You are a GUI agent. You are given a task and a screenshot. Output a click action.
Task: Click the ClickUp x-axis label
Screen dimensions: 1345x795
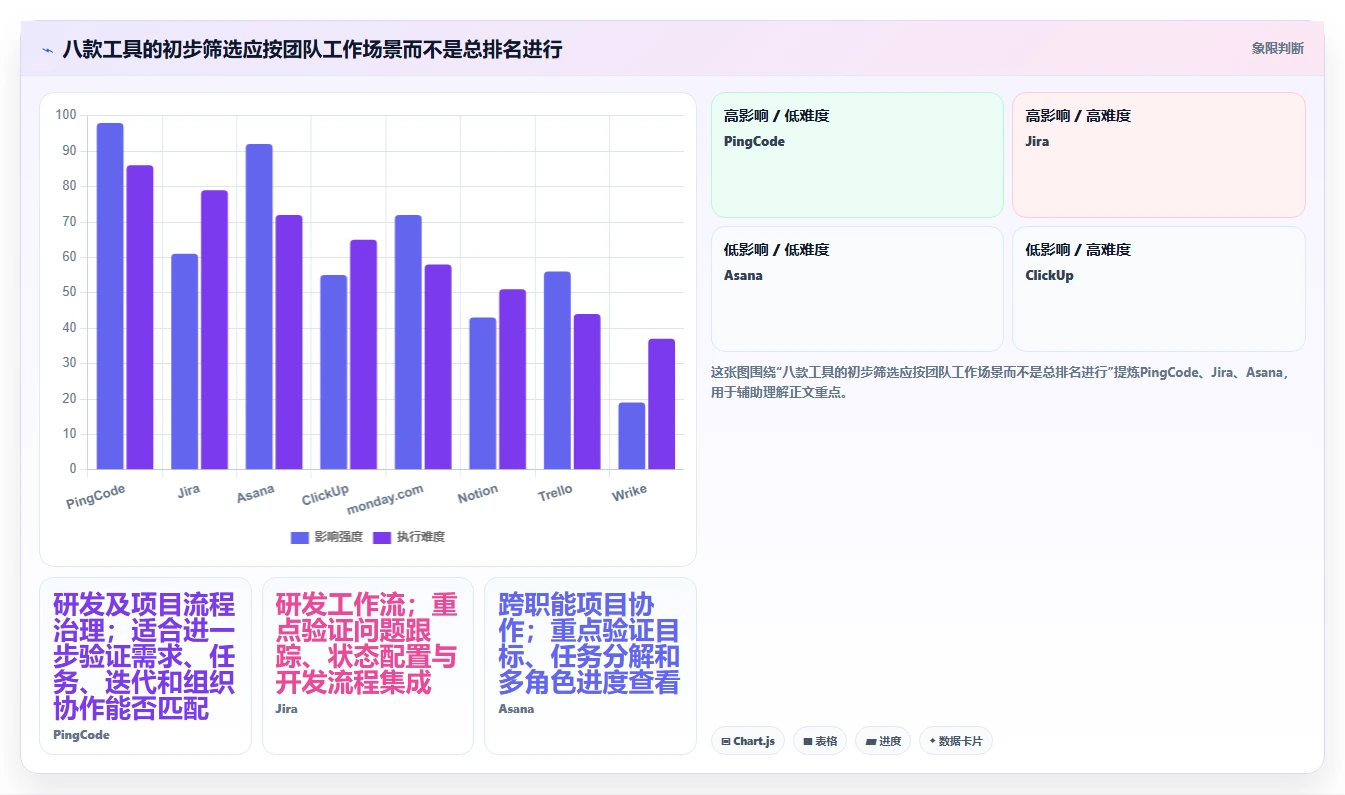point(325,495)
